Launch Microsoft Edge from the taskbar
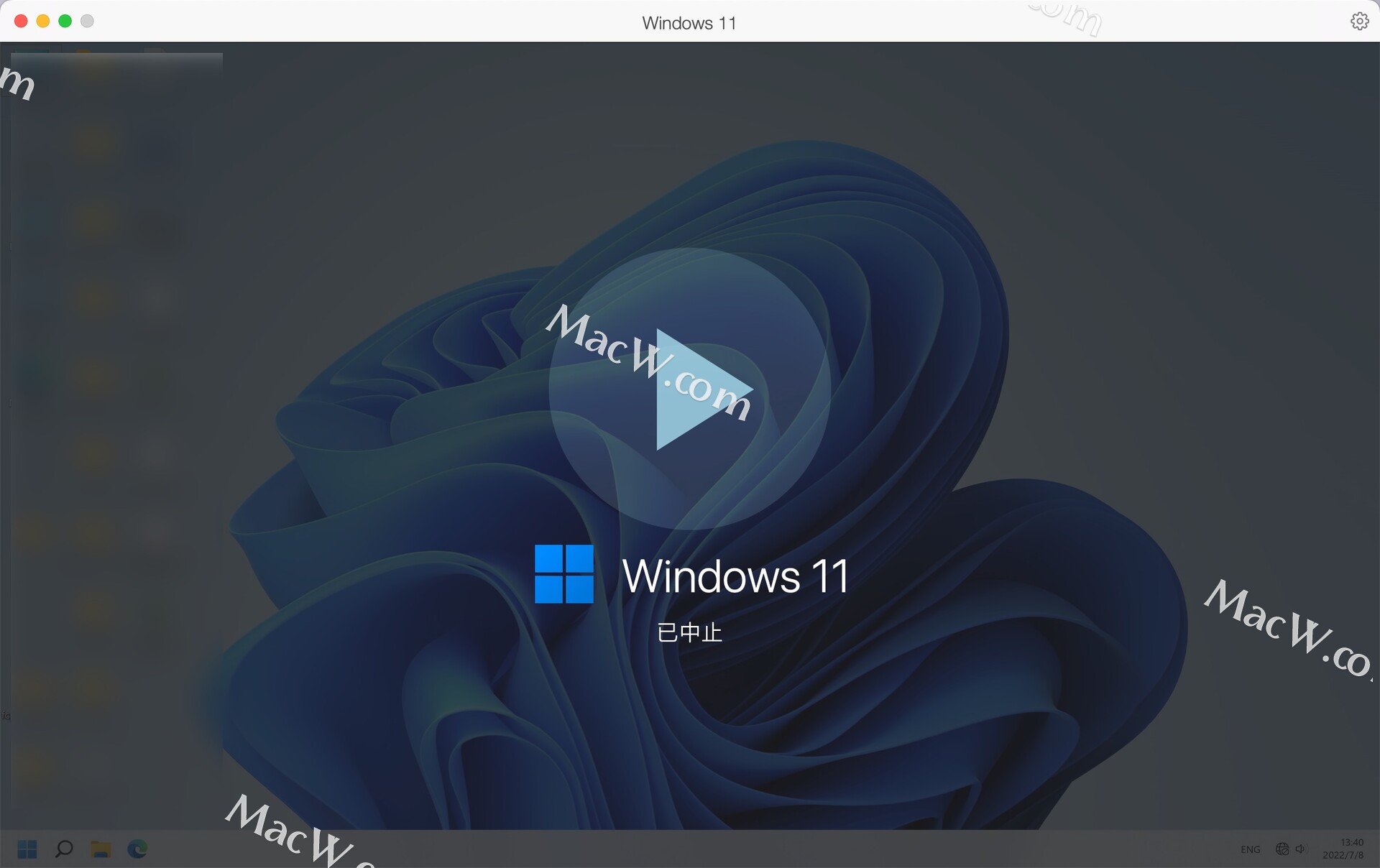Viewport: 1380px width, 868px height. click(137, 849)
